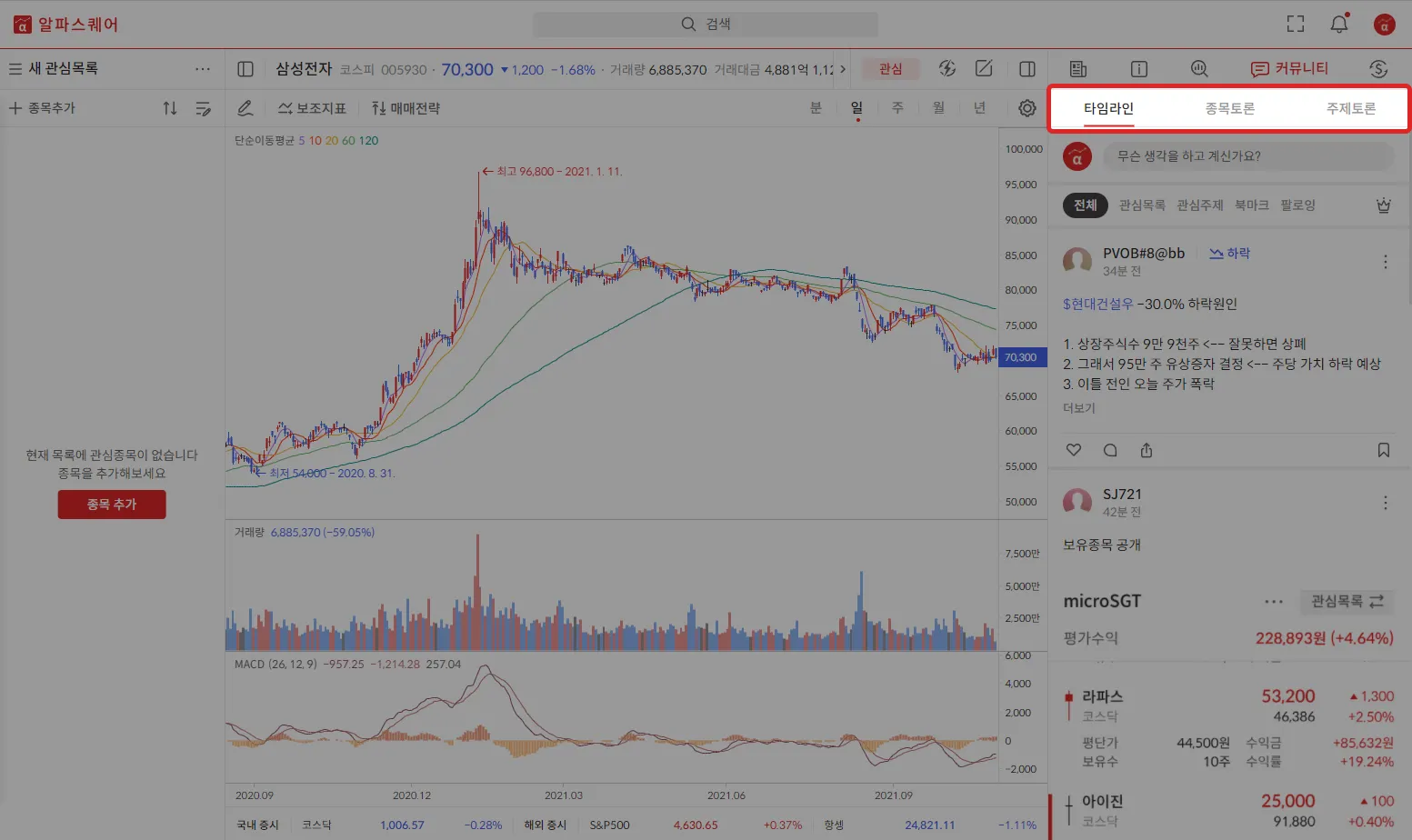The height and width of the screenshot is (840, 1412).
Task: Select the 관심목록 feed filter
Action: pos(1142,205)
